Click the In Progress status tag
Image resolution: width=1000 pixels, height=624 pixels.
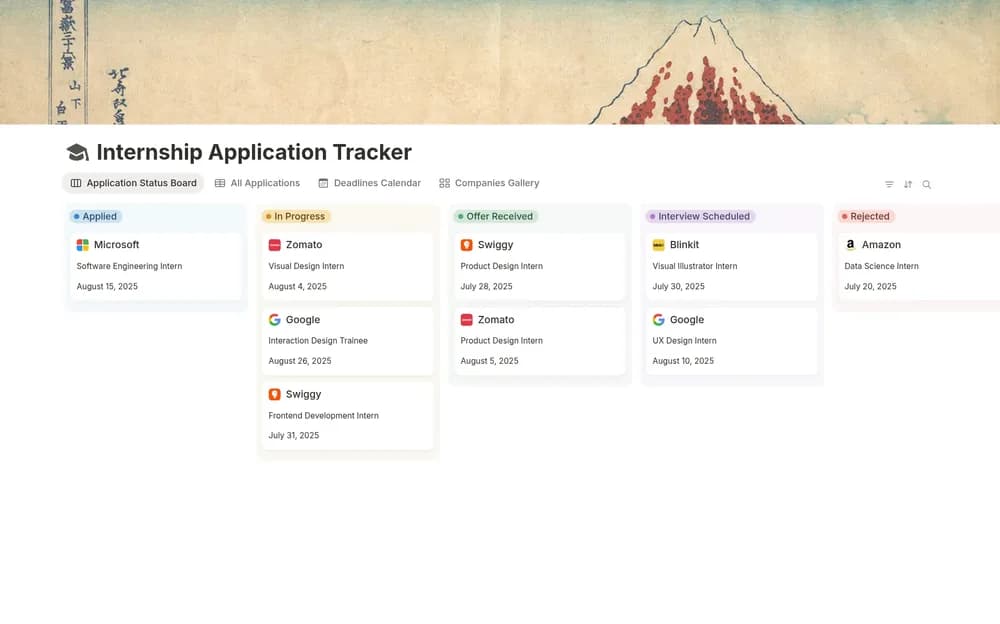click(x=296, y=216)
